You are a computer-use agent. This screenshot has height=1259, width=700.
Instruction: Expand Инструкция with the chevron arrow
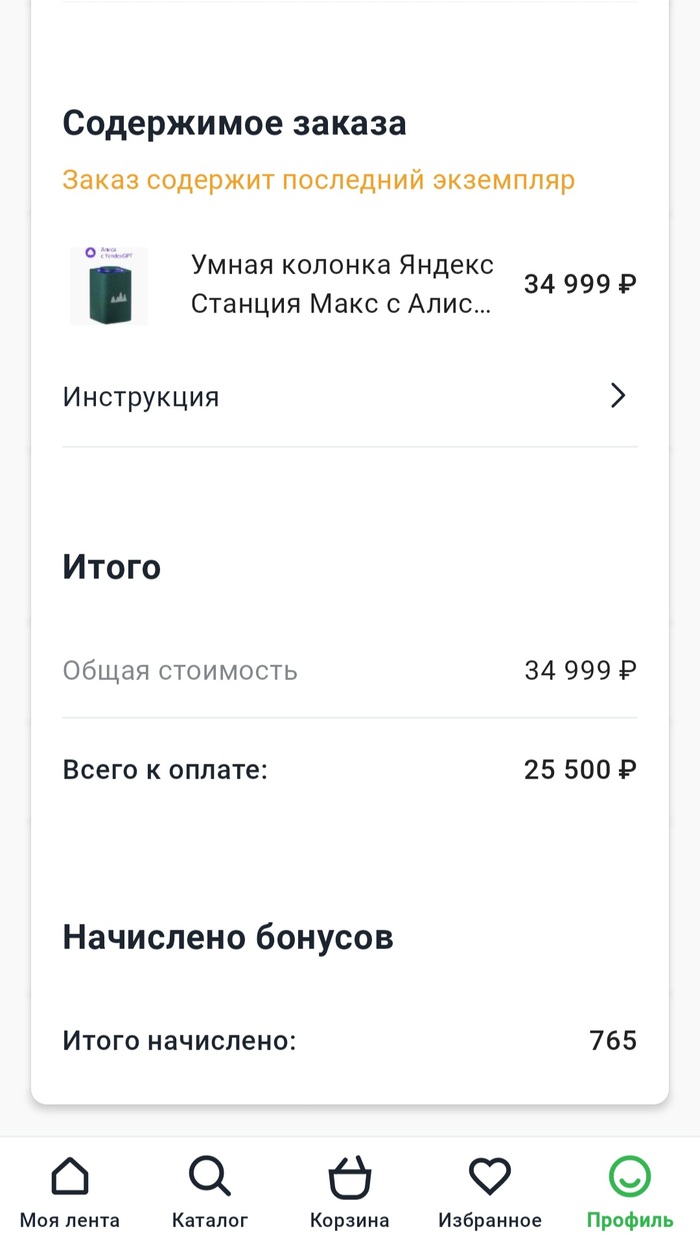tap(618, 396)
